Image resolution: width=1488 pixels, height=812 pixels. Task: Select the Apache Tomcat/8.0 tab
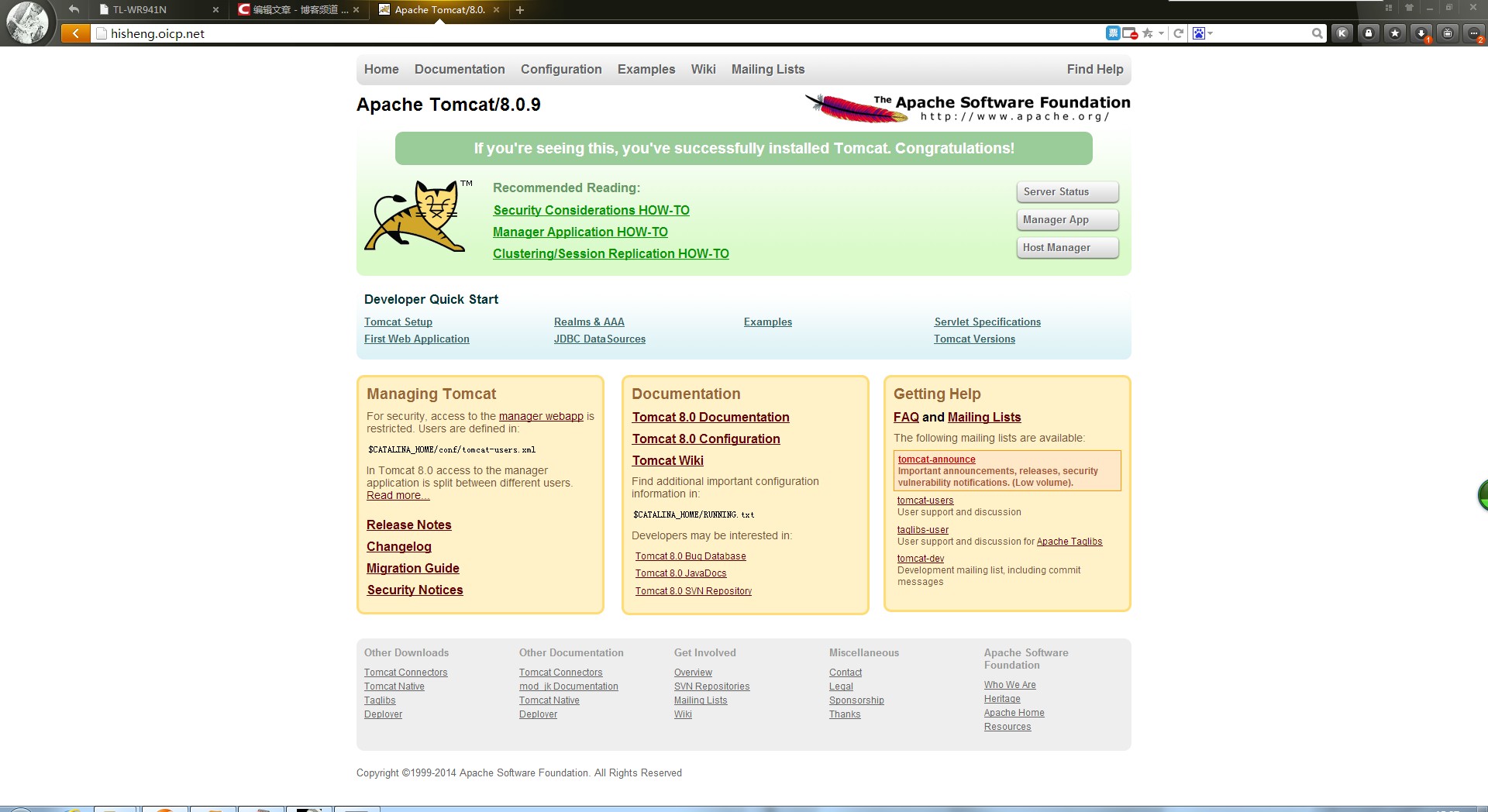coord(439,10)
